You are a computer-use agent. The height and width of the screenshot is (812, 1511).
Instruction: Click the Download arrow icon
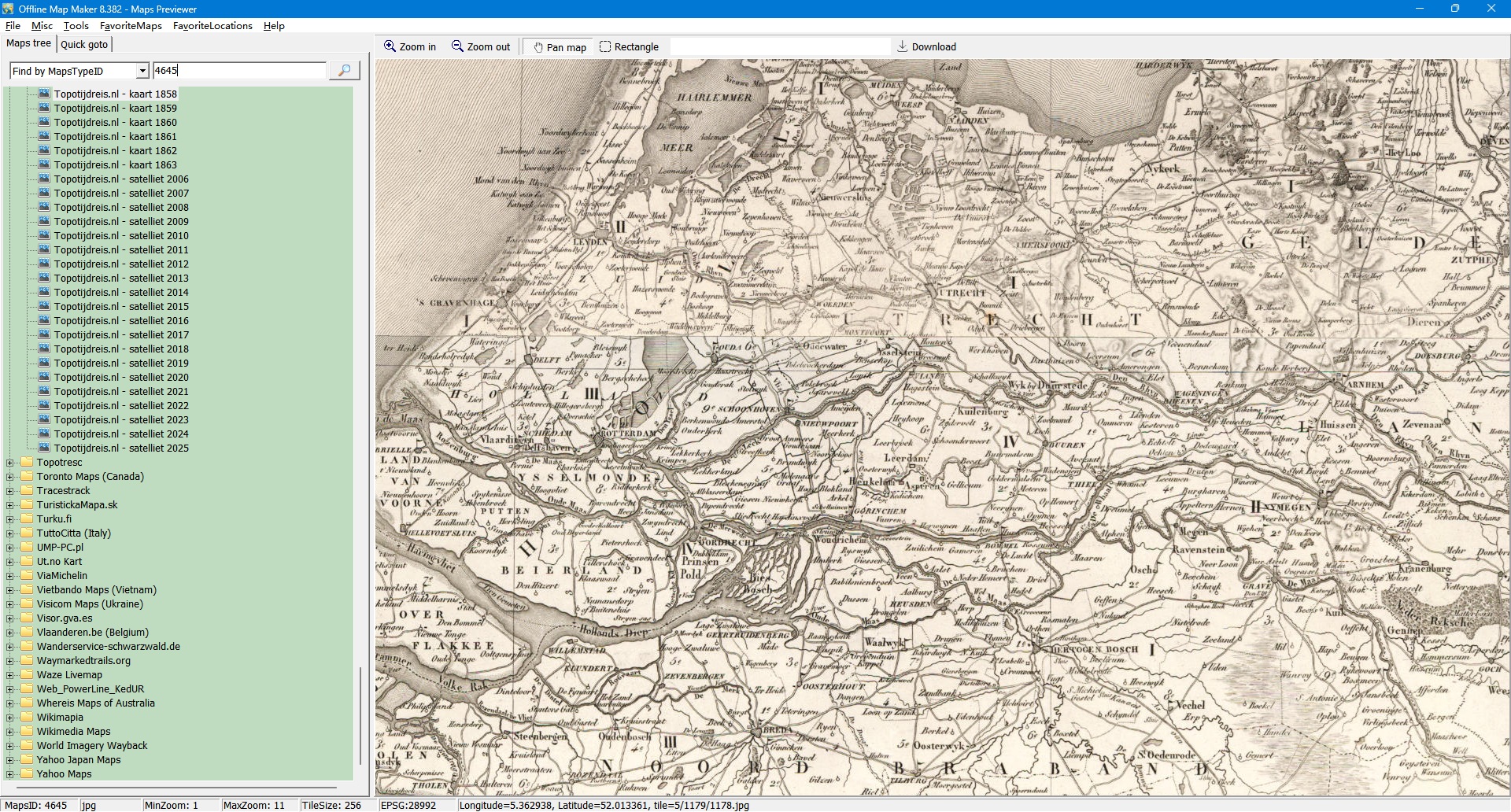902,47
